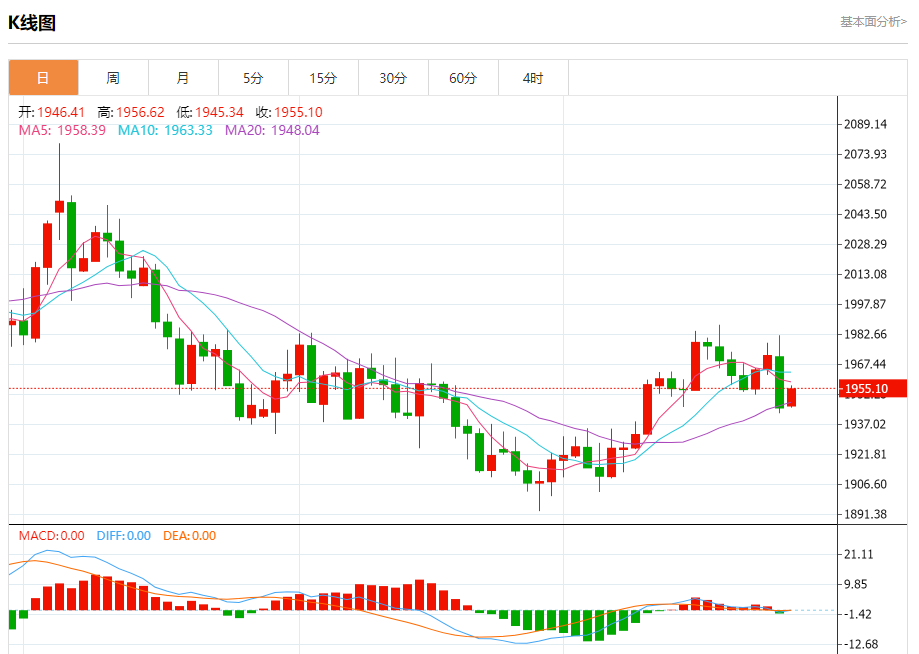Click the 21.11 MACD axis label
The width and height of the screenshot is (919, 654).
[859, 554]
